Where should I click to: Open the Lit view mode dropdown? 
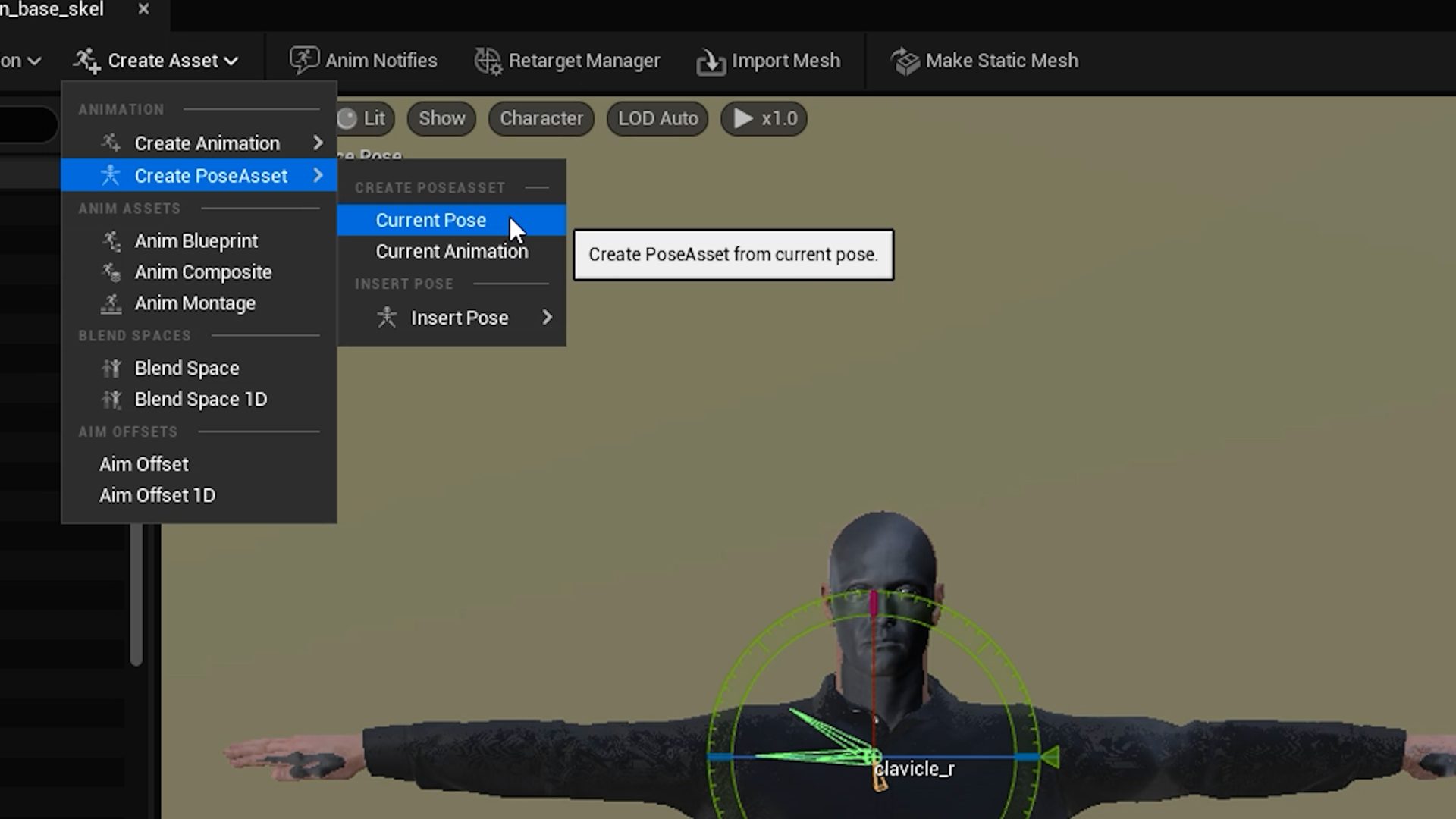(x=366, y=118)
